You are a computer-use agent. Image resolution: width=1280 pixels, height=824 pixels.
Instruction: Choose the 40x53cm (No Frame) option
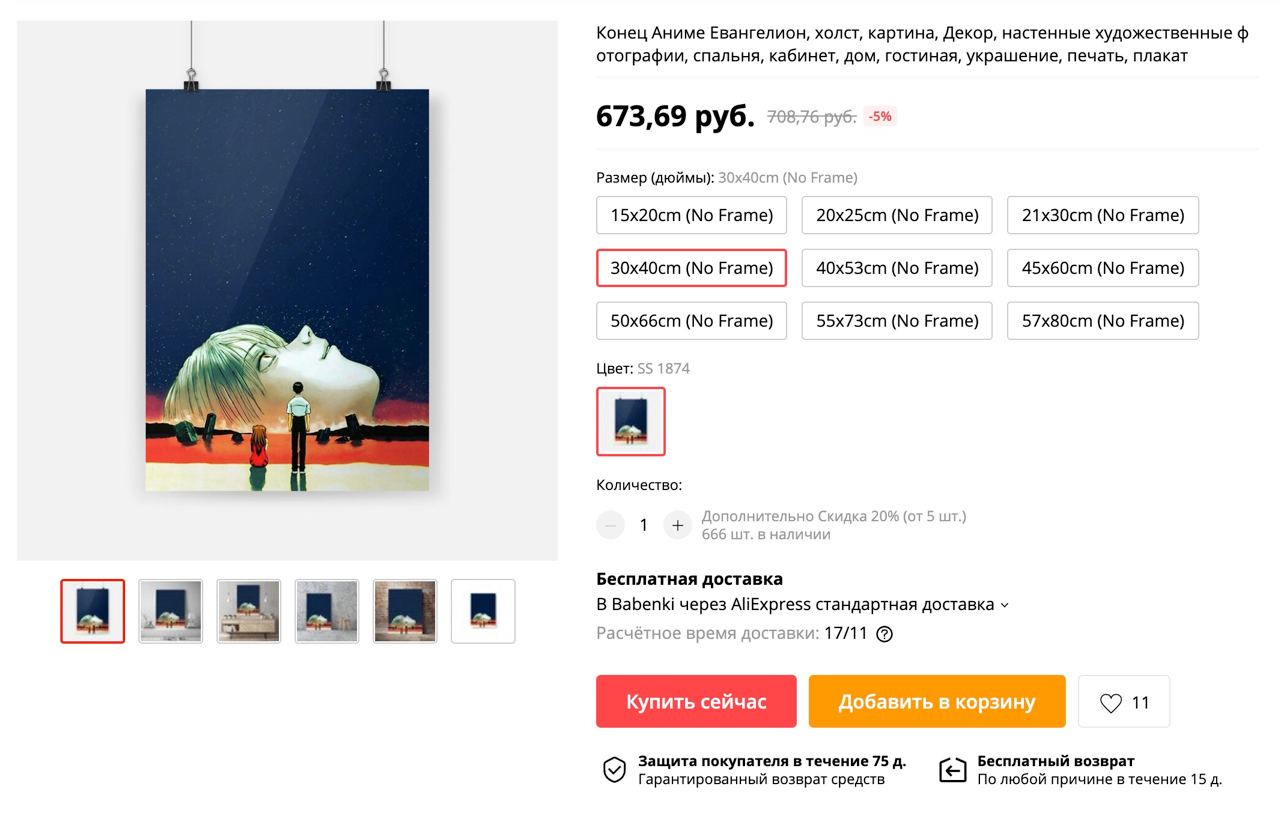pos(897,268)
